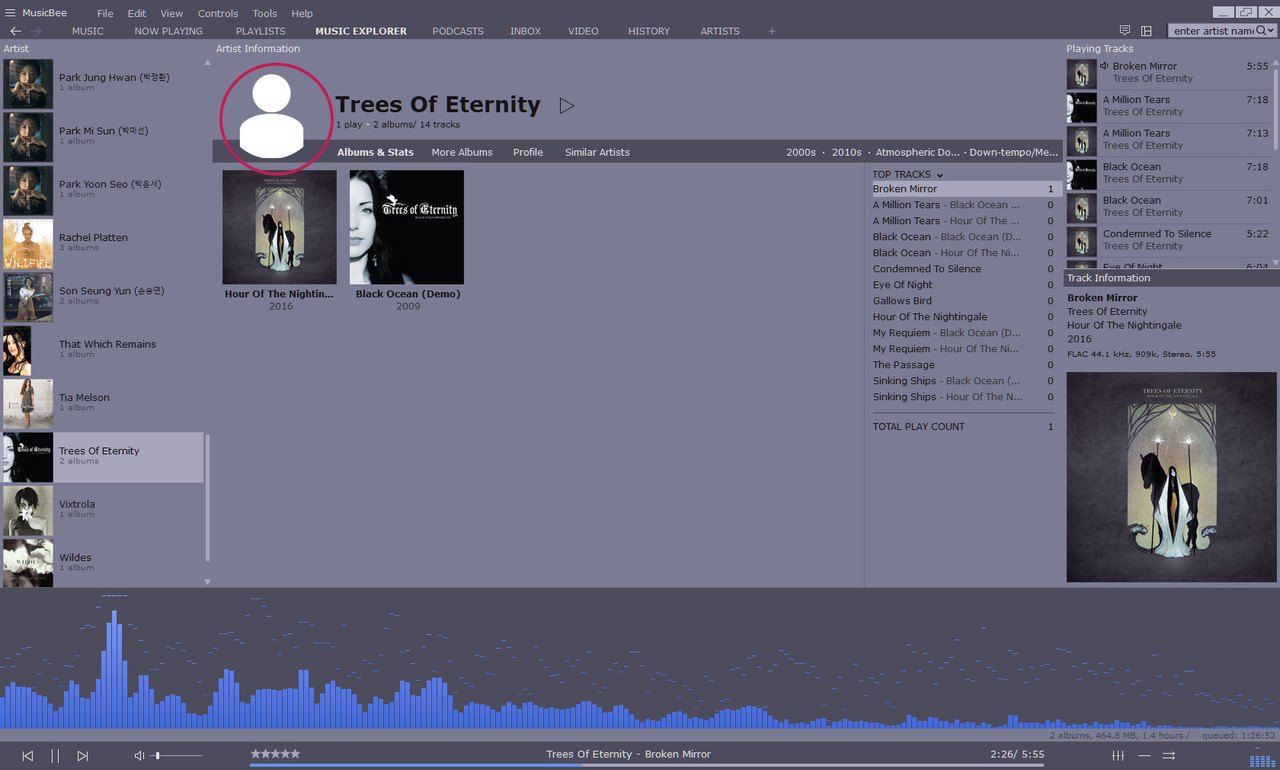The image size is (1280, 770).
Task: Open the comment bubble panel icon
Action: [x=1125, y=31]
